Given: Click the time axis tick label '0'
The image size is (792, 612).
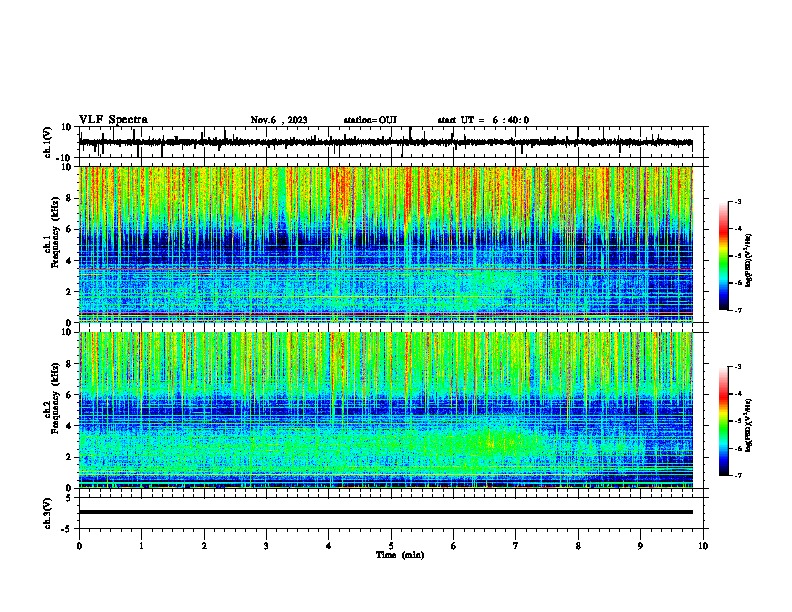Looking at the screenshot, I should click(79, 546).
